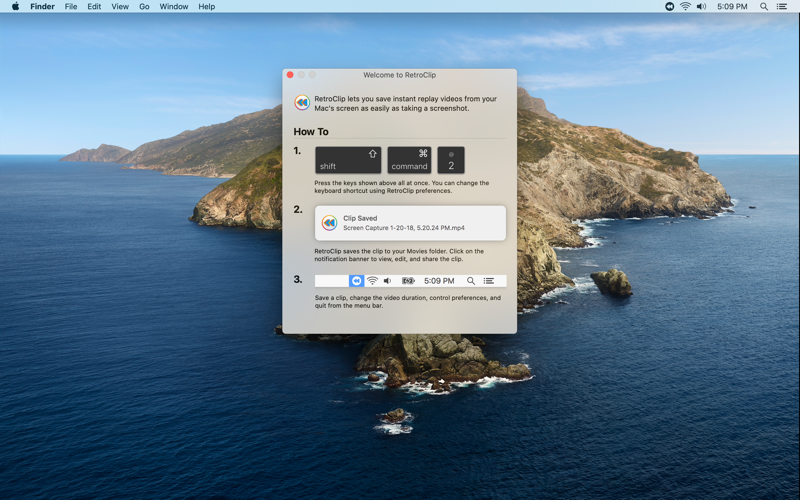The image size is (800, 500).
Task: Click the highlighted RetroClip icon in the step 3 image
Action: coord(356,281)
